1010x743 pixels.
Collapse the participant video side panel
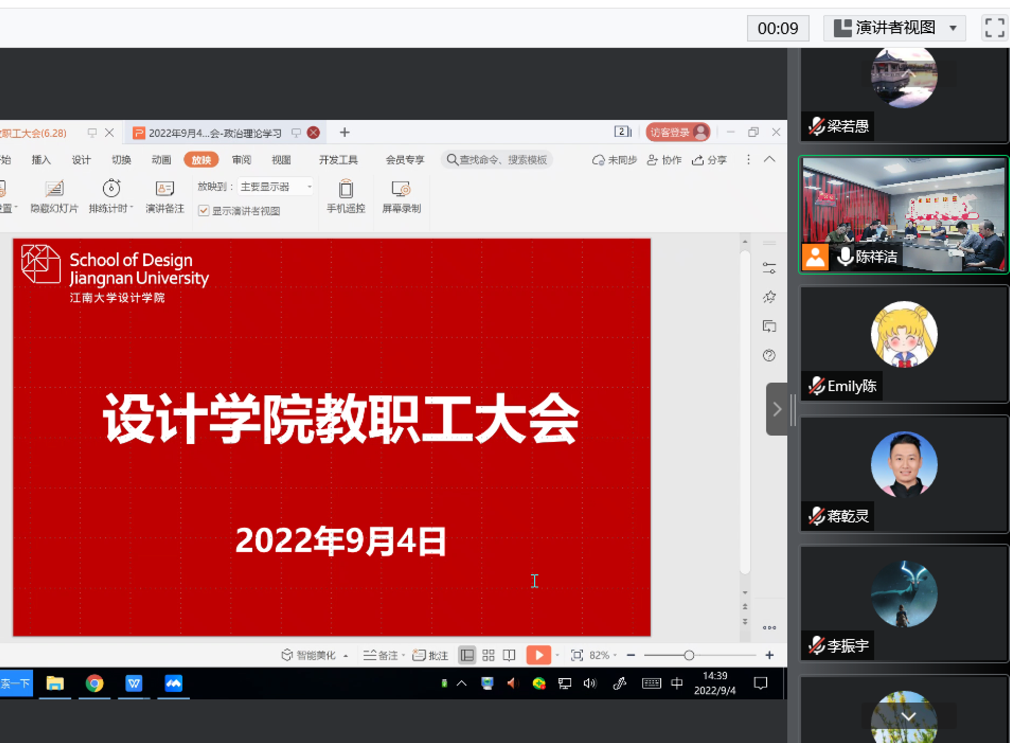click(x=777, y=409)
